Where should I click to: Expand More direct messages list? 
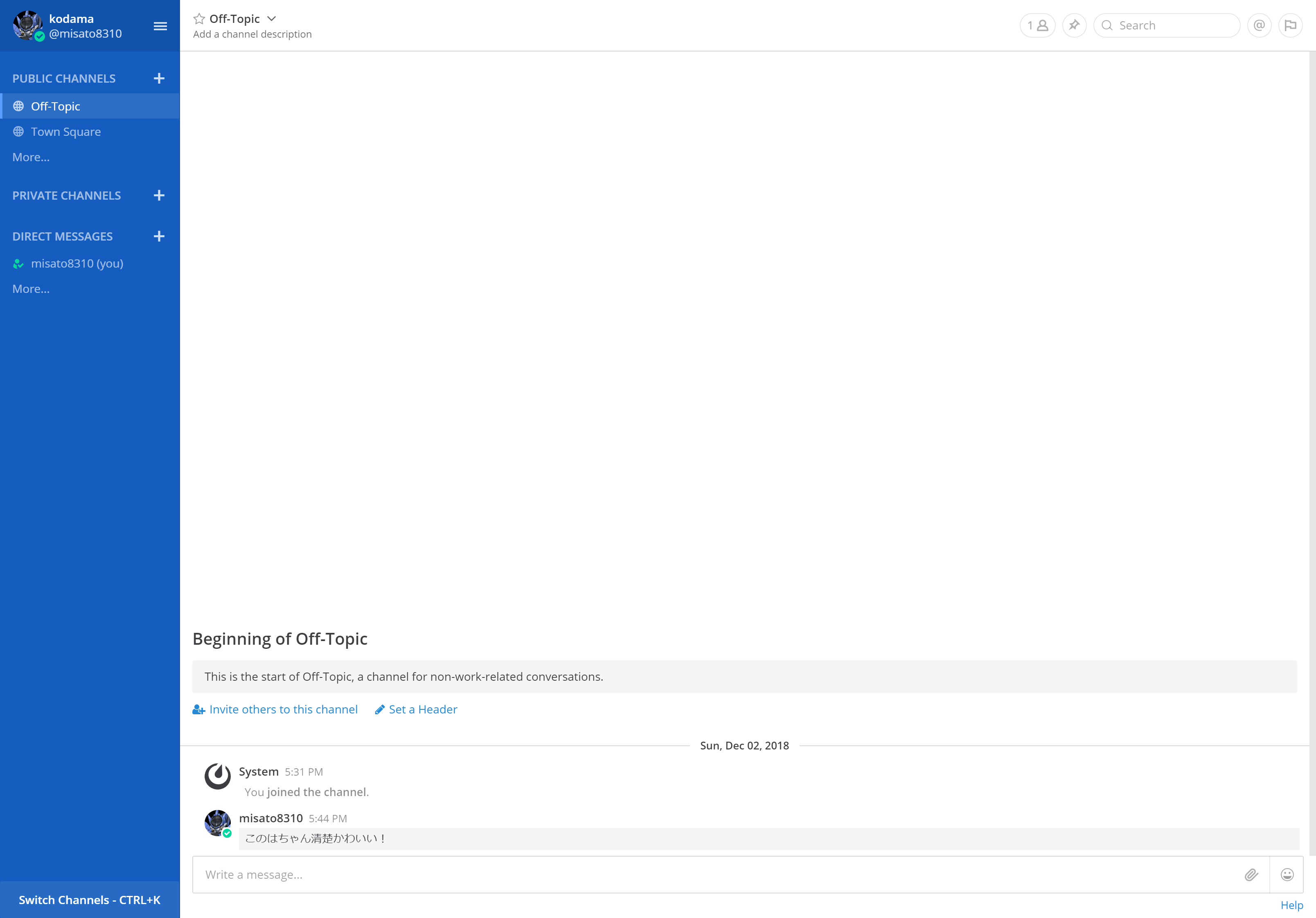pyautogui.click(x=31, y=289)
